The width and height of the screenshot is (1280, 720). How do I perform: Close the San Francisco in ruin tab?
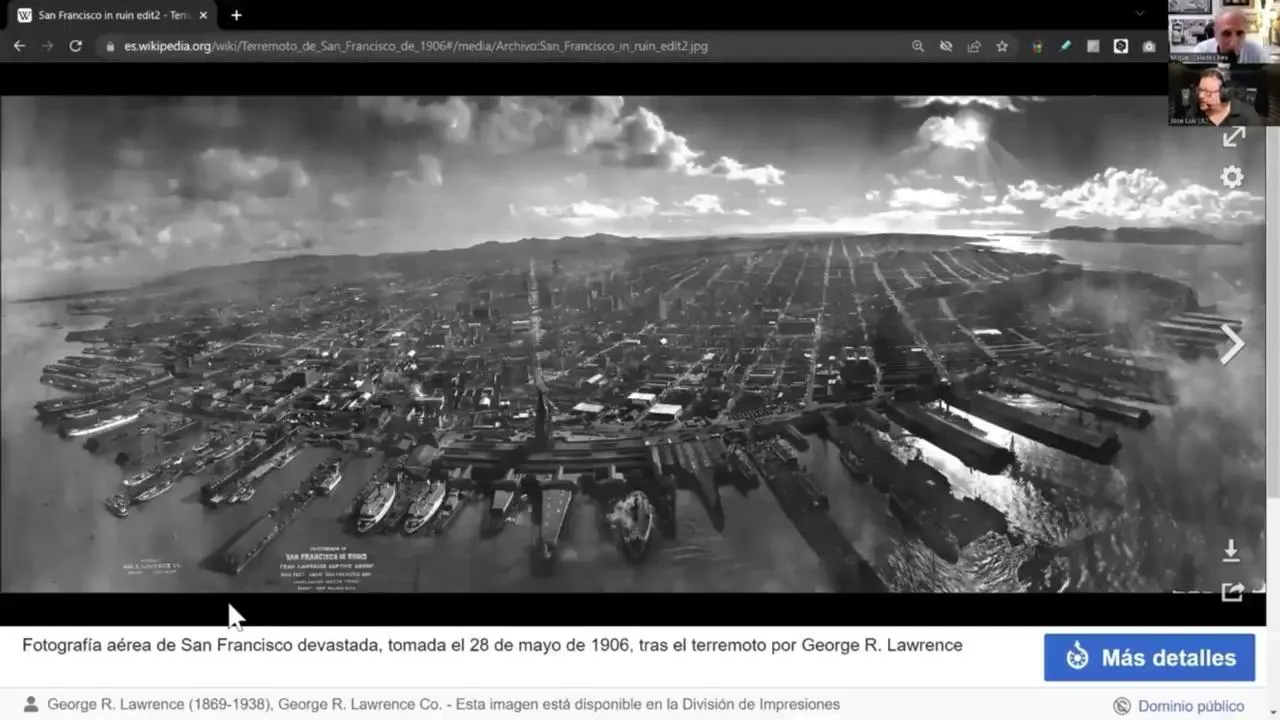tap(203, 15)
